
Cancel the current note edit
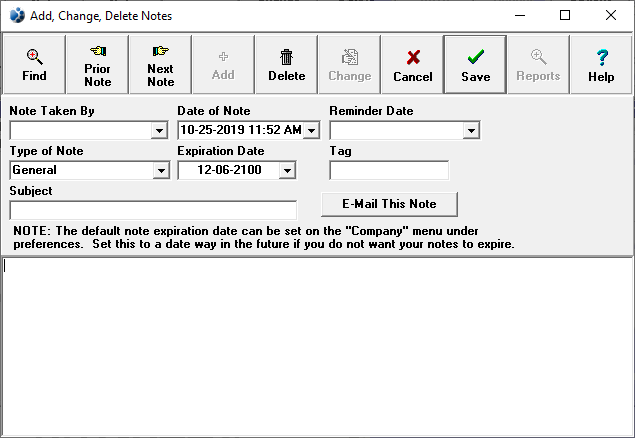click(x=412, y=65)
